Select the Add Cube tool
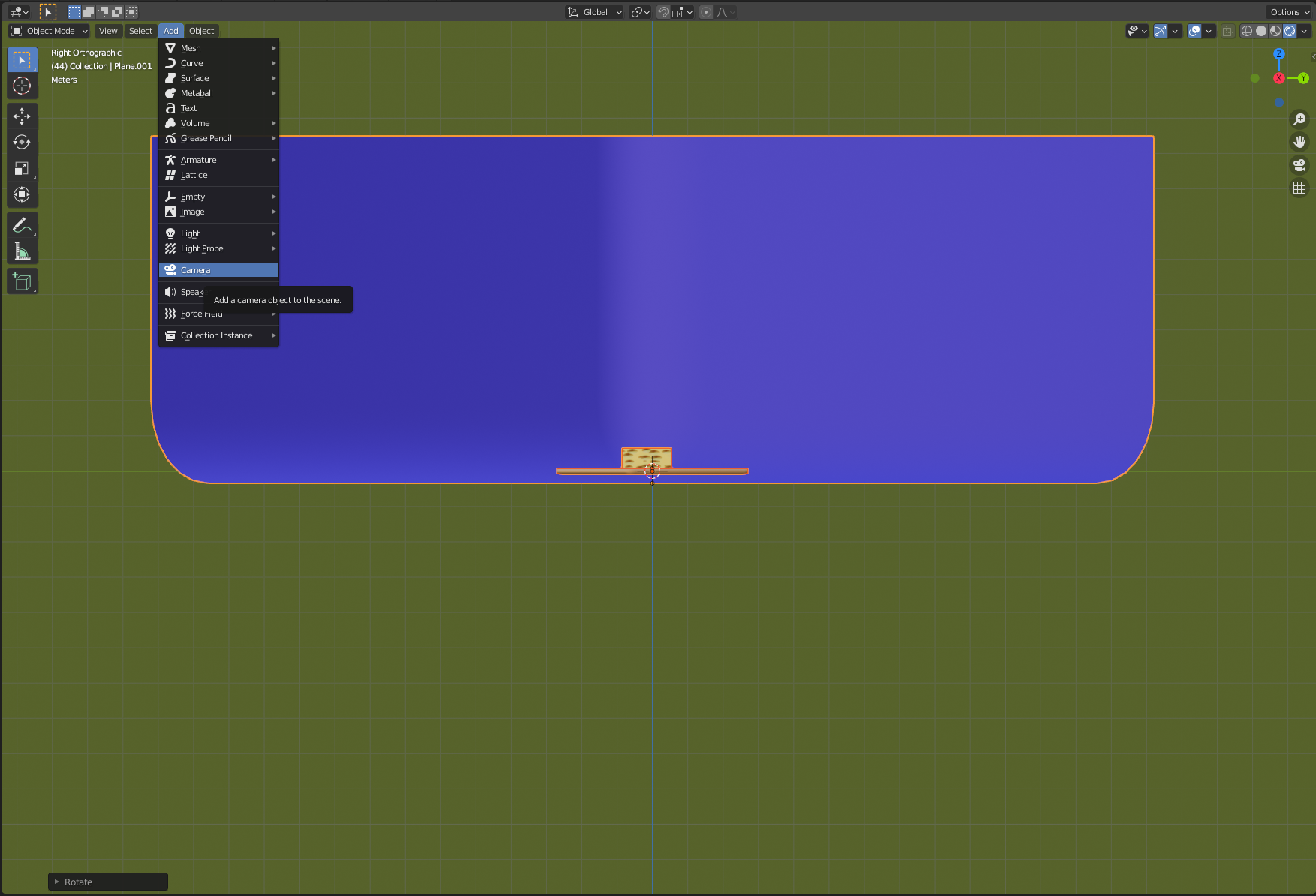Viewport: 1316px width, 896px height. coord(22,281)
